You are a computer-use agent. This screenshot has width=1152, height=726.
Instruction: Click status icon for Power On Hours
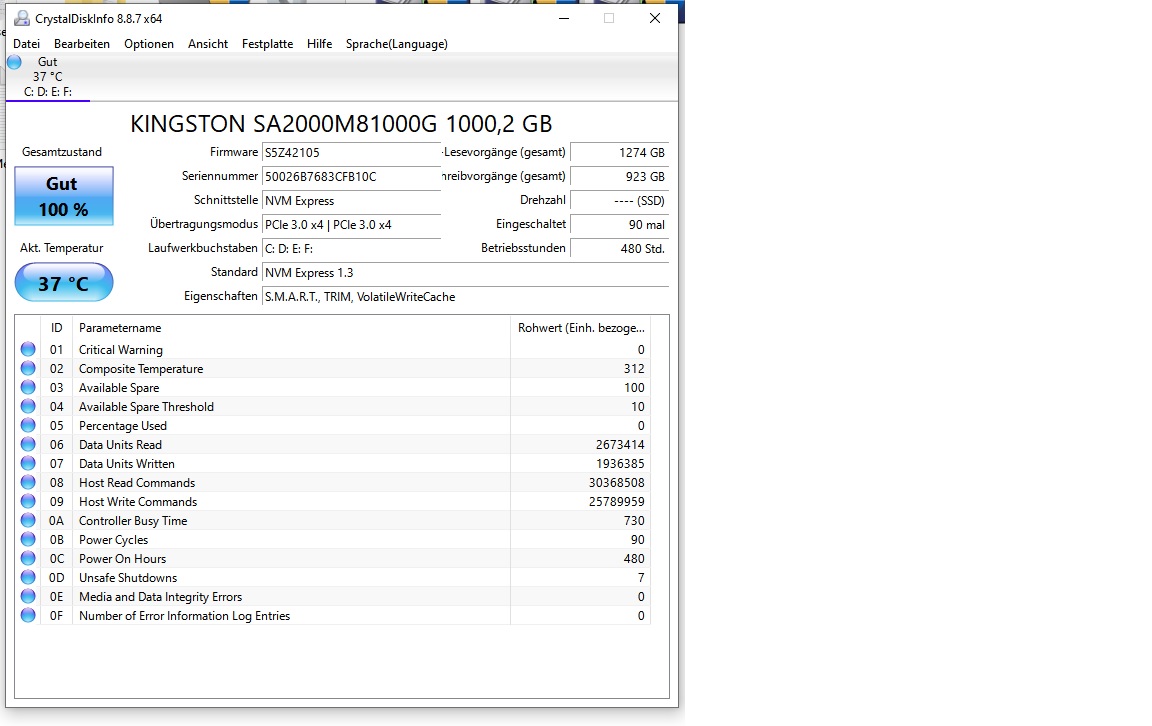click(x=28, y=558)
